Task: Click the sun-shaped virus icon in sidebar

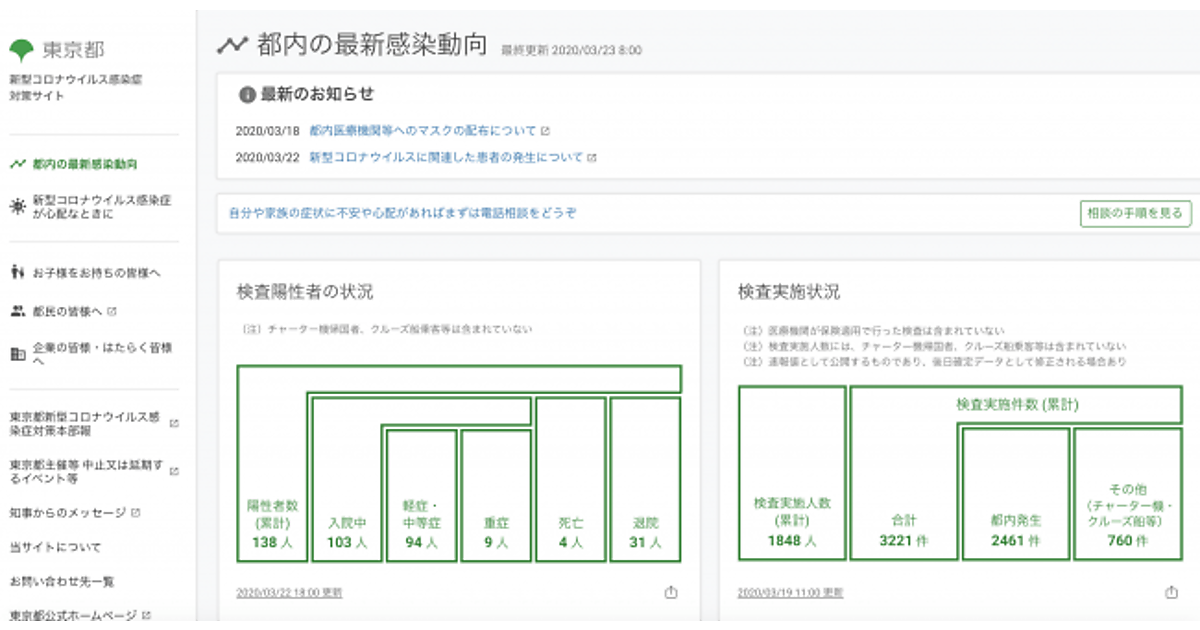Action: [17, 207]
